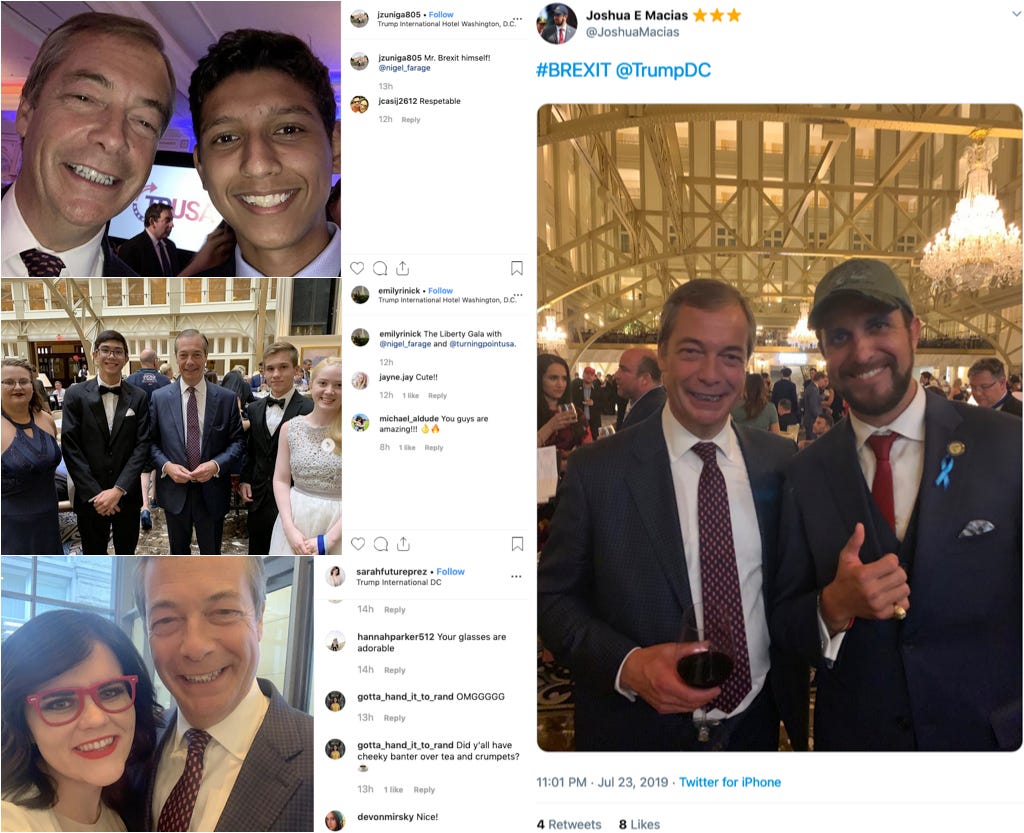The width and height of the screenshot is (1024, 833).
Task: Open the #BREXIT hashtag
Action: click(x=573, y=70)
